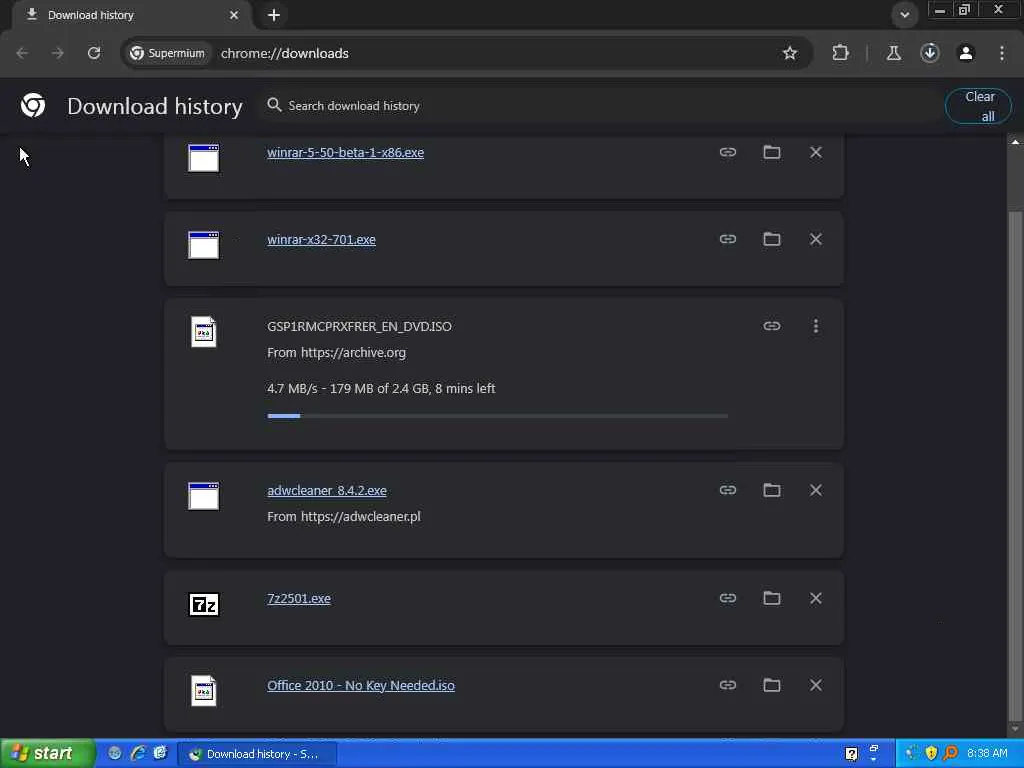Open the downloads toolbar bubble
This screenshot has height=768, width=1024.
coord(930,53)
